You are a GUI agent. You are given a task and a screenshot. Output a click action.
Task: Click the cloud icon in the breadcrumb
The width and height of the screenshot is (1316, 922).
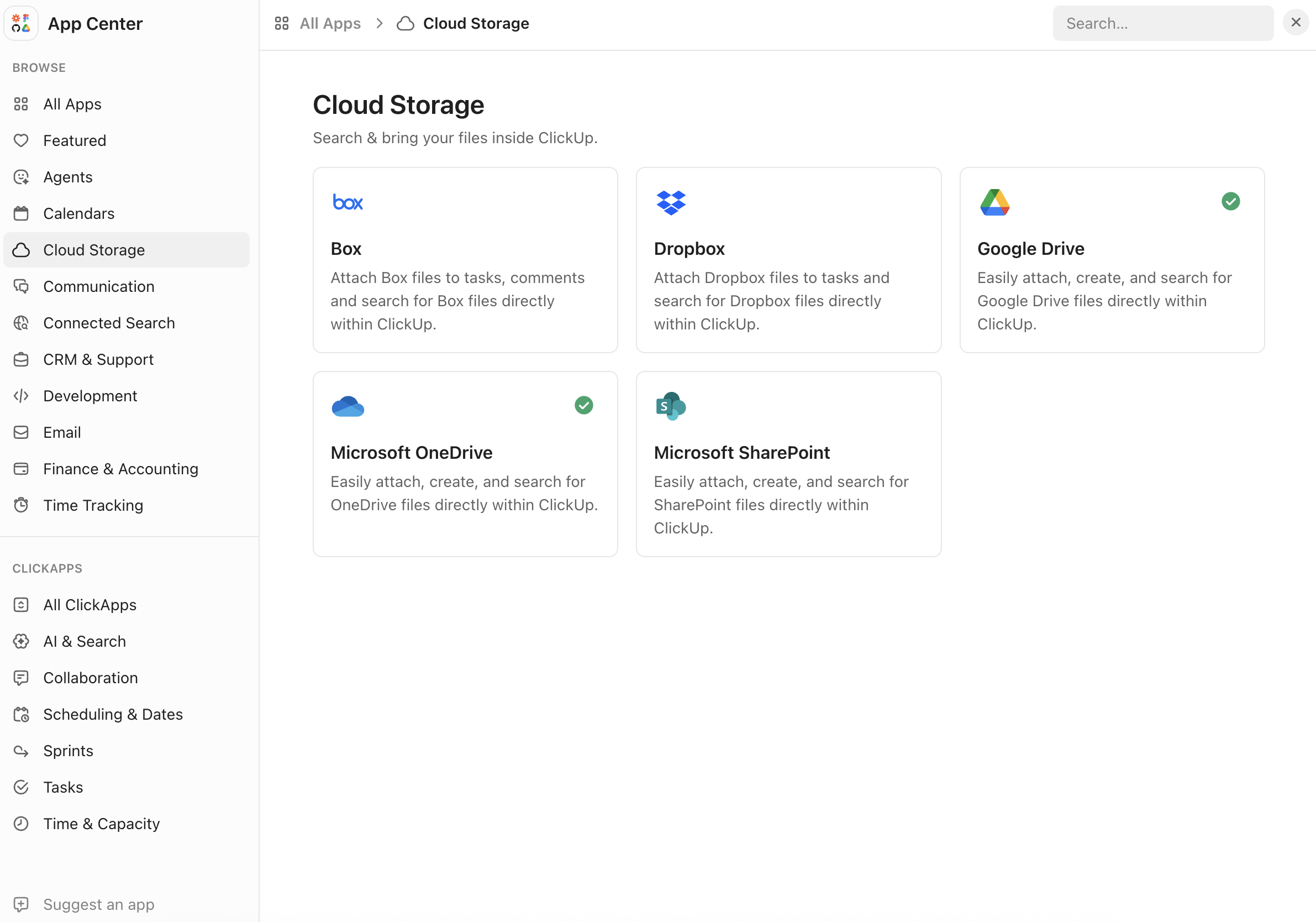click(x=405, y=24)
